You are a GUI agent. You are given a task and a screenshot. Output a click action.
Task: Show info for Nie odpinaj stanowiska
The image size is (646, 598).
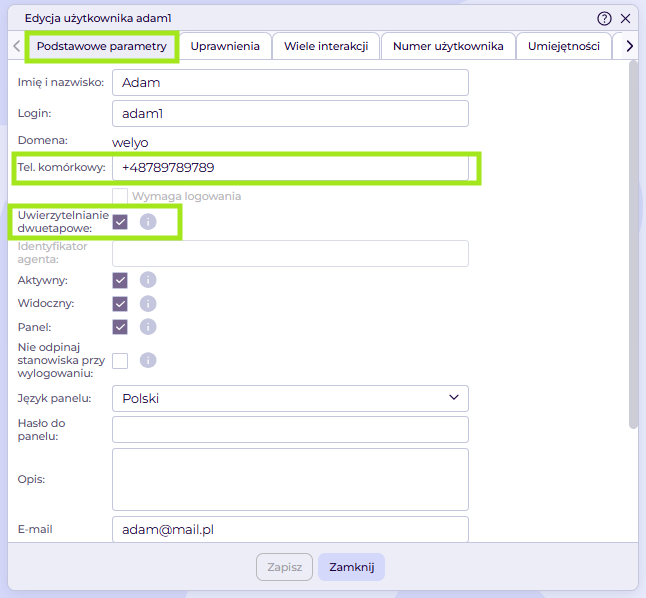coord(148,360)
